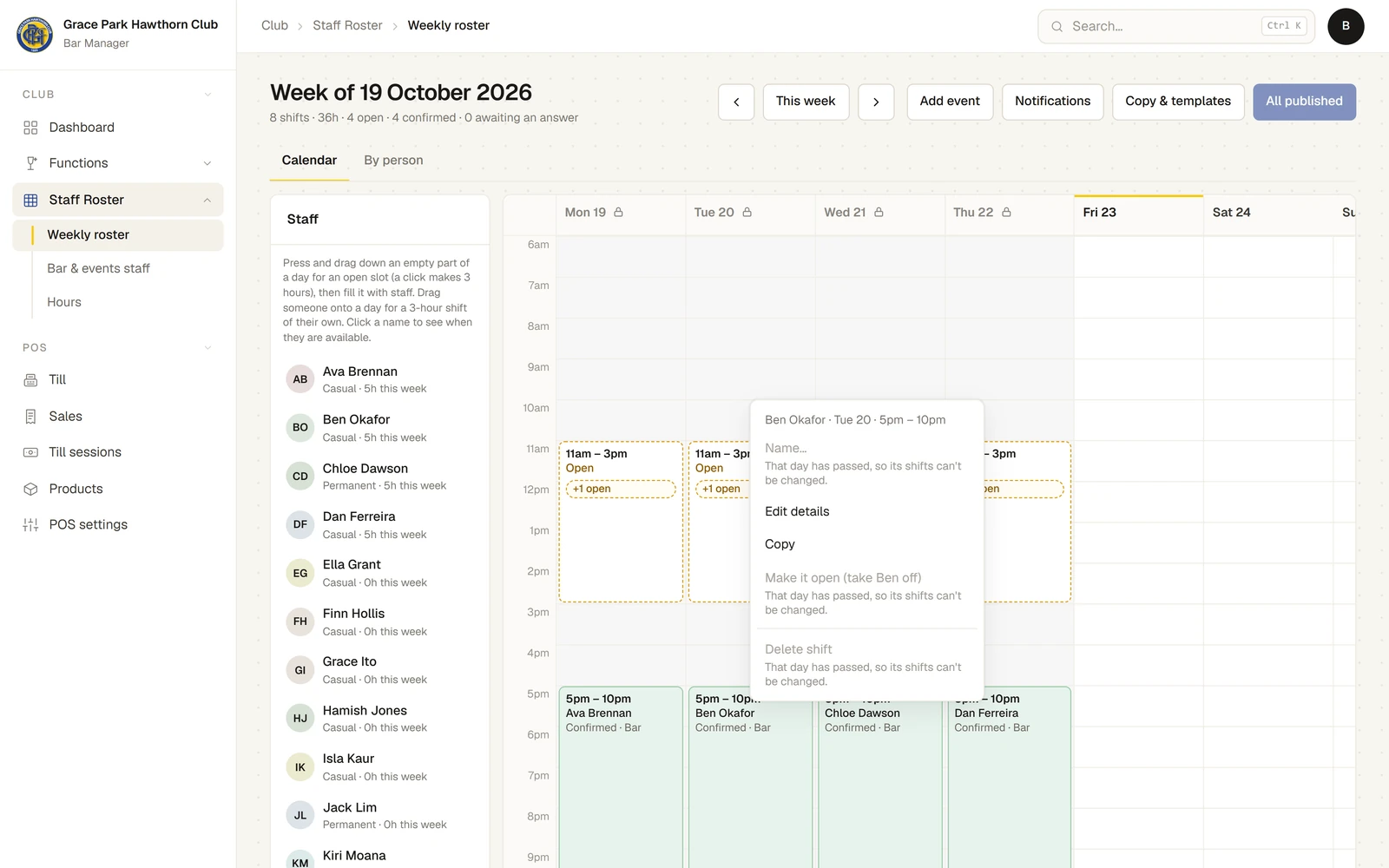Viewport: 1389px width, 868px height.
Task: Collapse the POS section chevron
Action: (207, 348)
